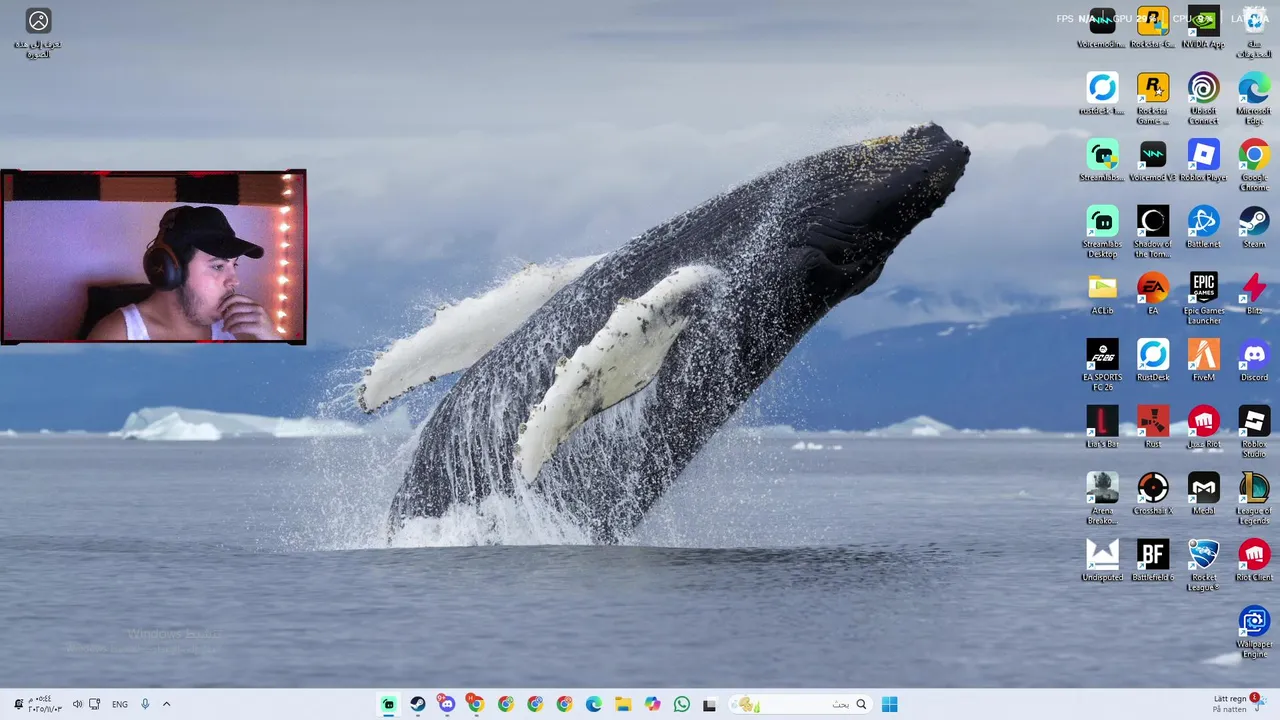Viewport: 1280px width, 720px height.
Task: Open the Riot Client desktop shortcut
Action: point(1254,560)
